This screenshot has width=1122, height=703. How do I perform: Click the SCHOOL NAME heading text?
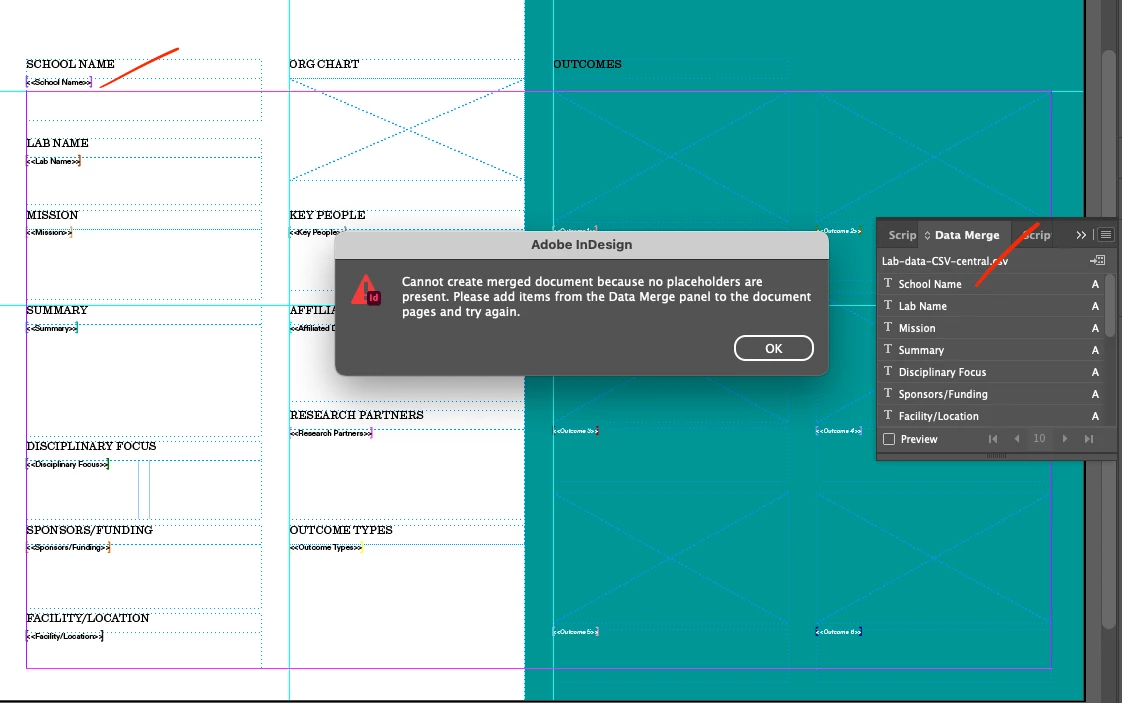click(70, 64)
